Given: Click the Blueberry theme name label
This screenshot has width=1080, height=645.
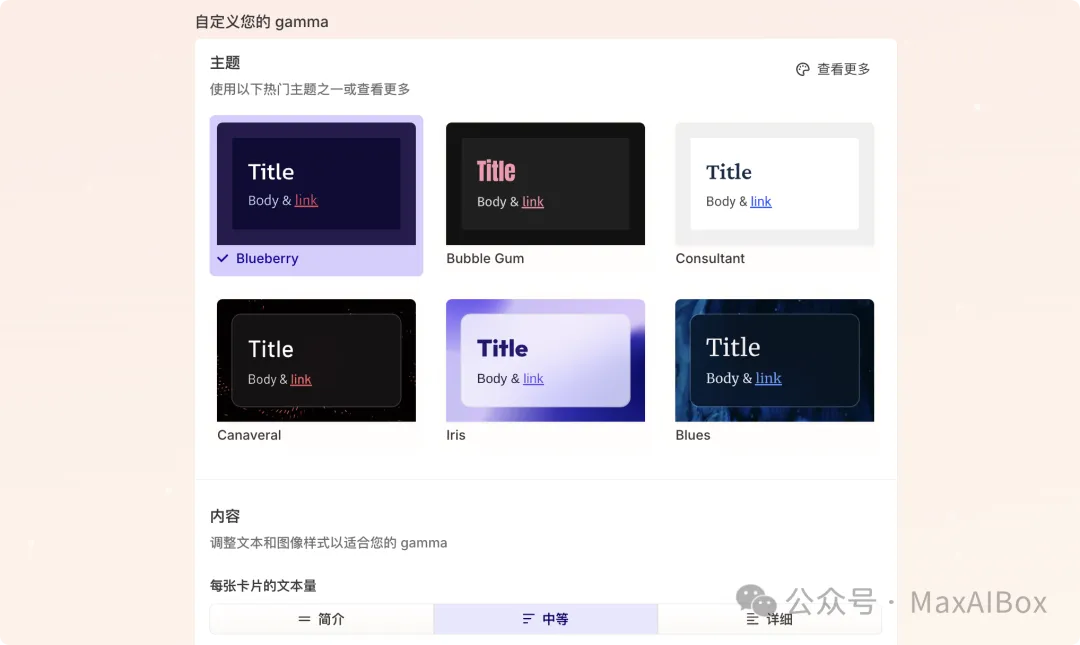Looking at the screenshot, I should tap(267, 258).
